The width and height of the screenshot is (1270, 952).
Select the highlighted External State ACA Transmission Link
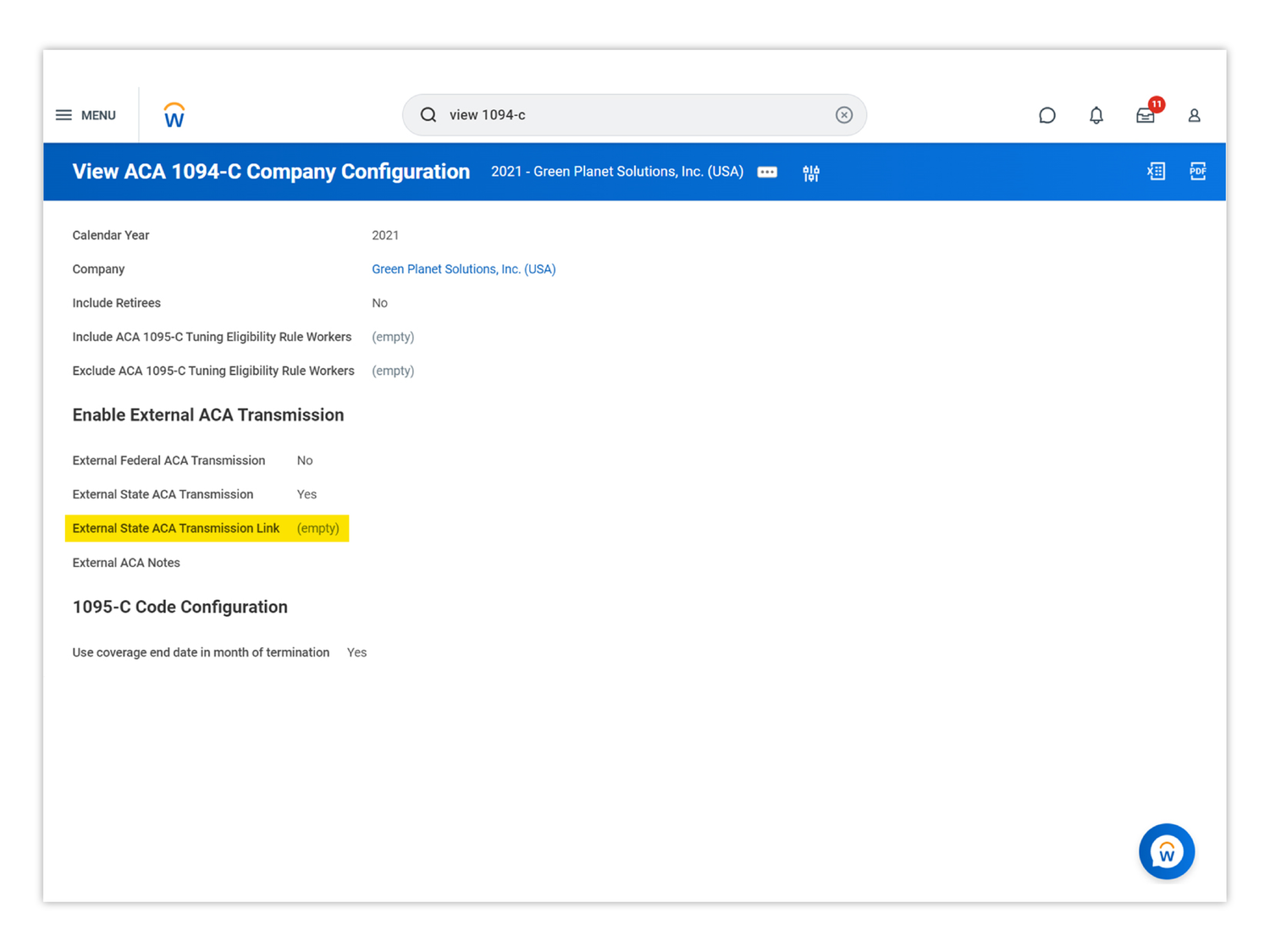[207, 528]
